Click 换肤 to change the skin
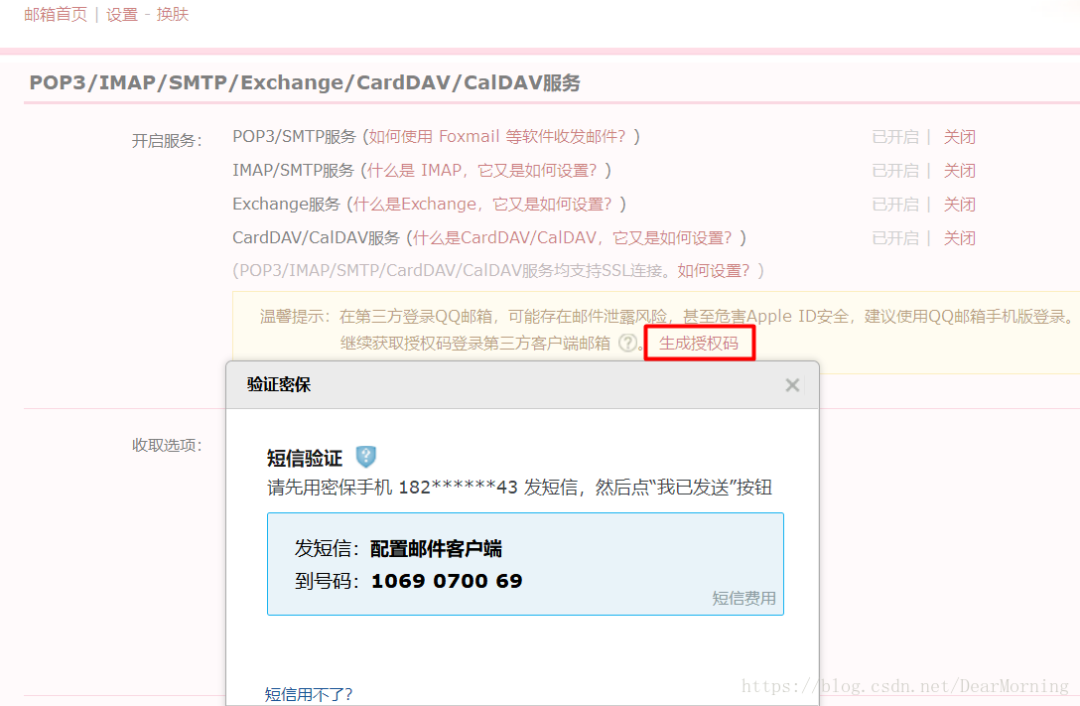The width and height of the screenshot is (1080, 706). [172, 15]
